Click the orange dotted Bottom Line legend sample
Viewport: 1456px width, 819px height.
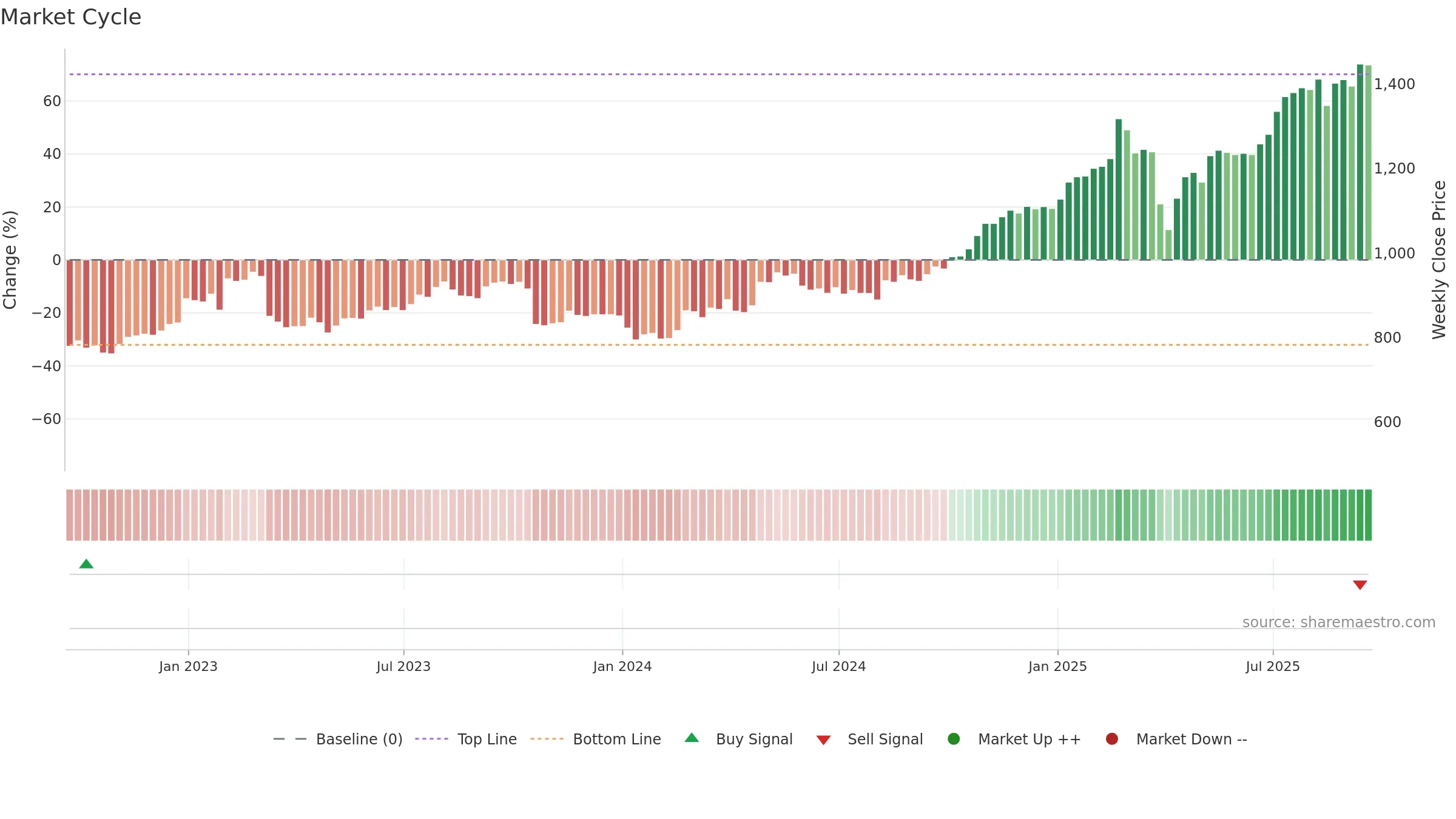point(547,739)
